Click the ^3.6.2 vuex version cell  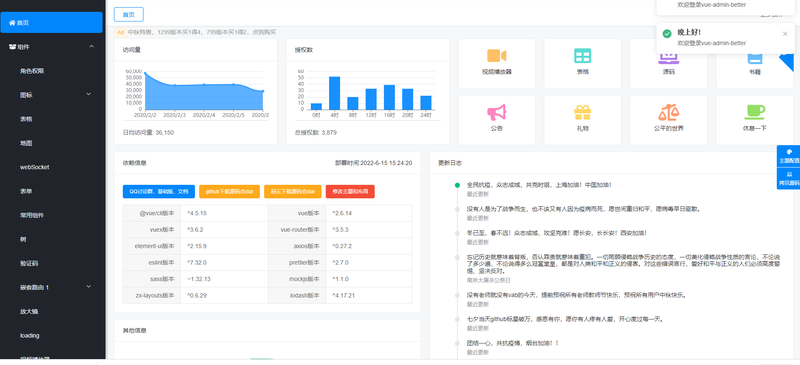click(x=224, y=230)
